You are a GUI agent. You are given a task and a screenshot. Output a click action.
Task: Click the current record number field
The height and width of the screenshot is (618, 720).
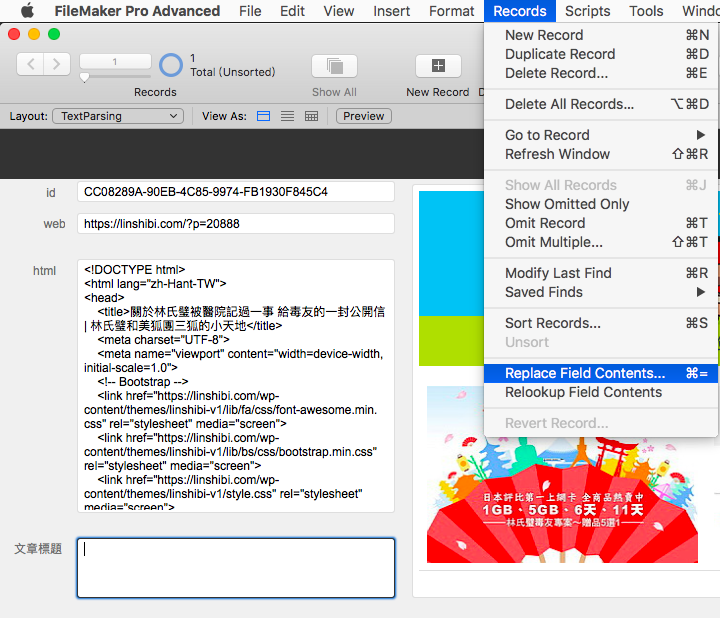[115, 62]
